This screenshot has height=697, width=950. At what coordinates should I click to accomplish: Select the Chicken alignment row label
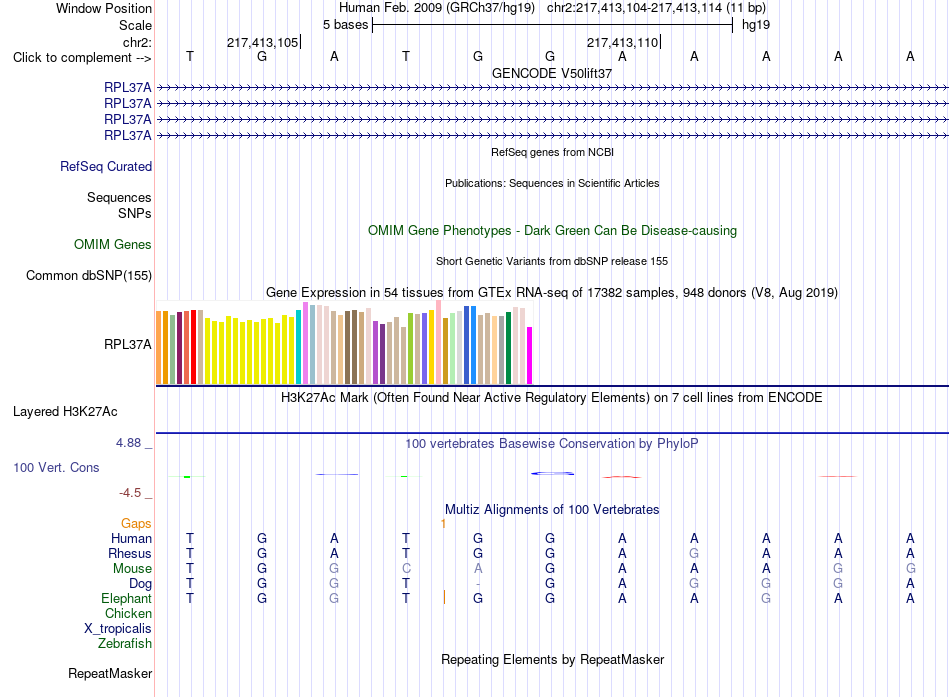click(128, 613)
